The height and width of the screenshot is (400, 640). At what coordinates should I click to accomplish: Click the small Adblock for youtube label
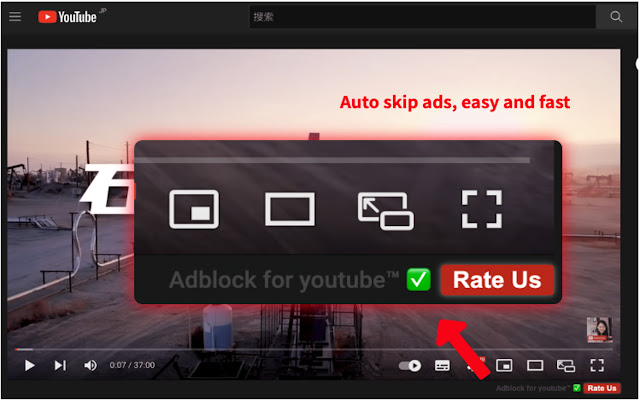(x=533, y=388)
